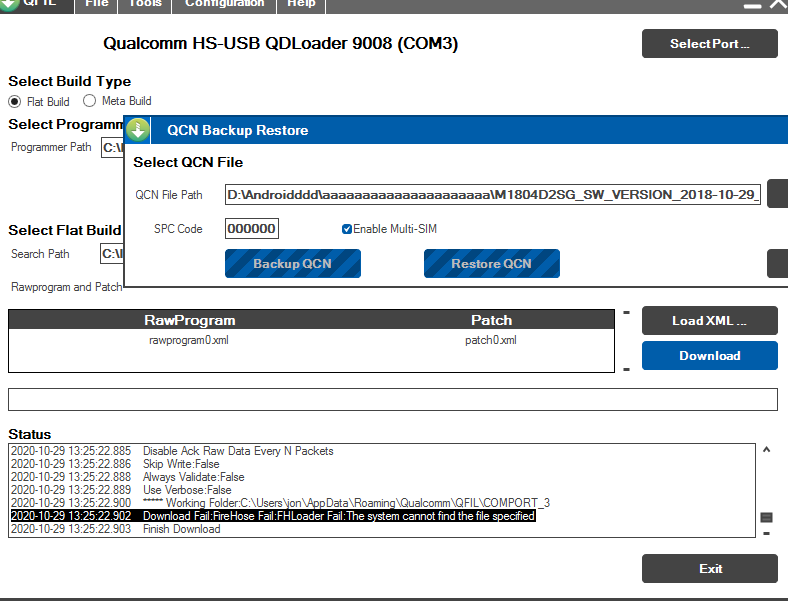Disable the Enable Multi-SIM checkbox
This screenshot has height=601, width=788.
(x=347, y=229)
